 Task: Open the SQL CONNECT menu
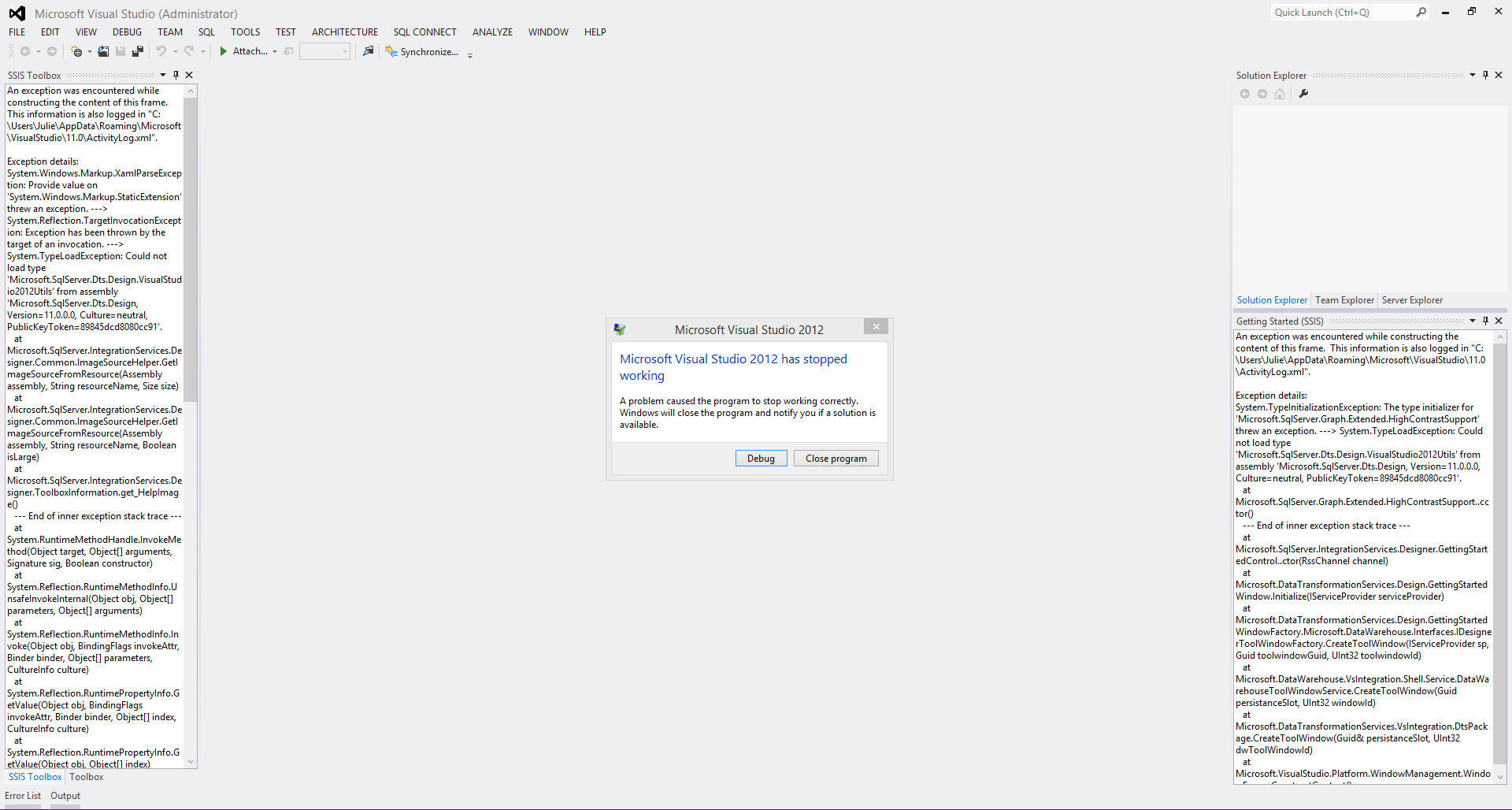pos(425,32)
